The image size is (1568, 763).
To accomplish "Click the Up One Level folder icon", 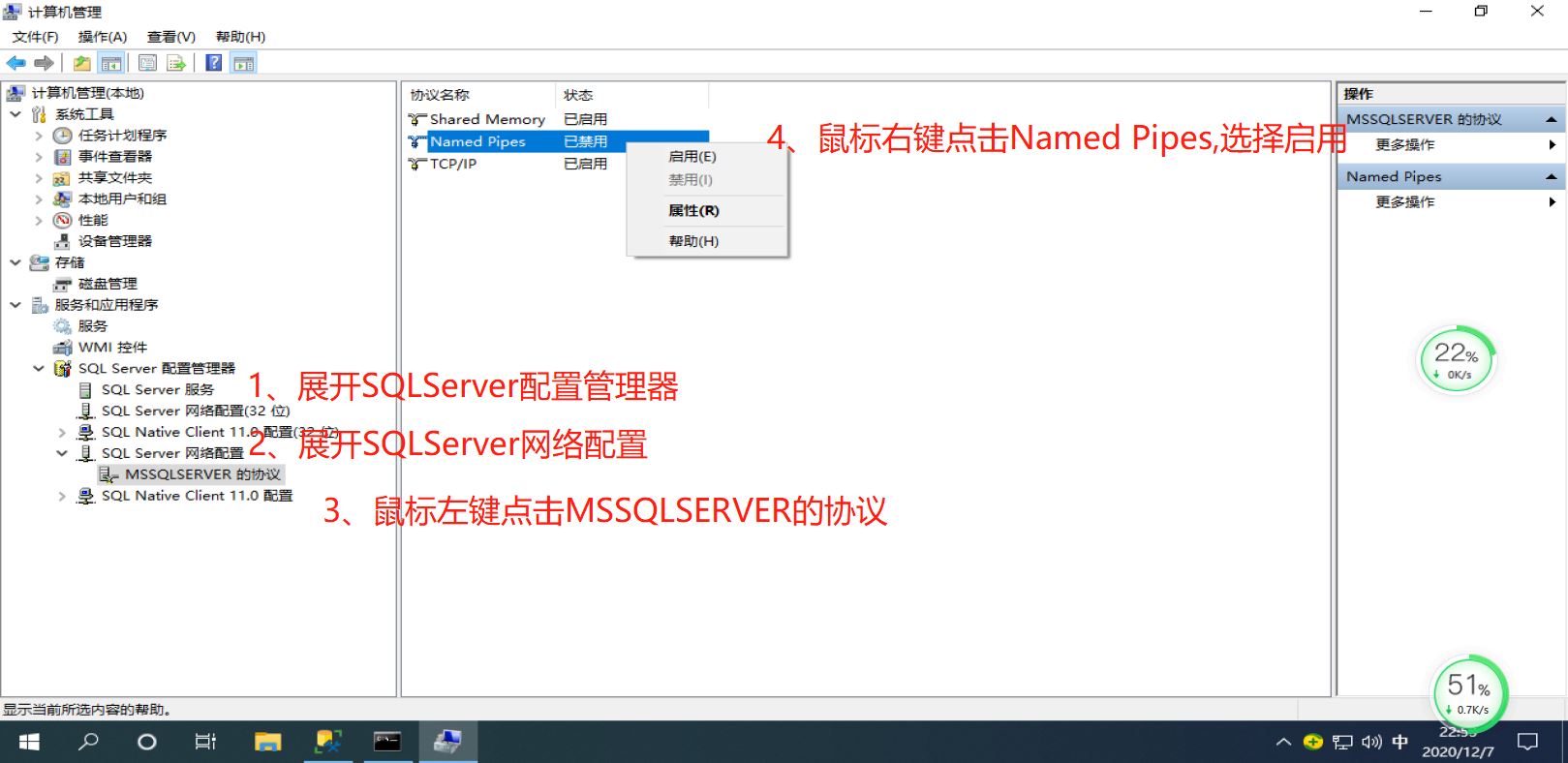I will [x=82, y=64].
